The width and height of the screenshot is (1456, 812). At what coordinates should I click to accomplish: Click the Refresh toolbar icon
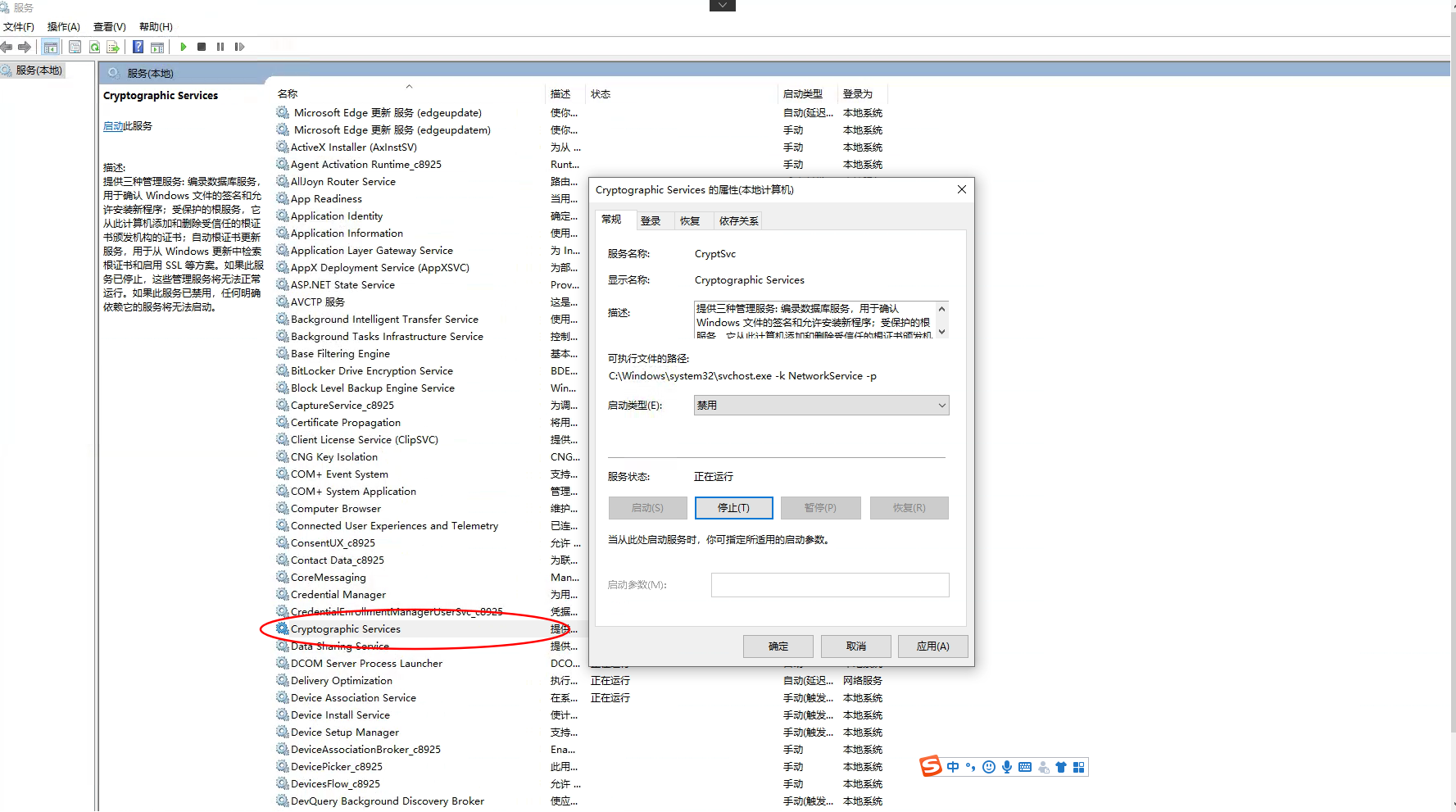pyautogui.click(x=94, y=47)
